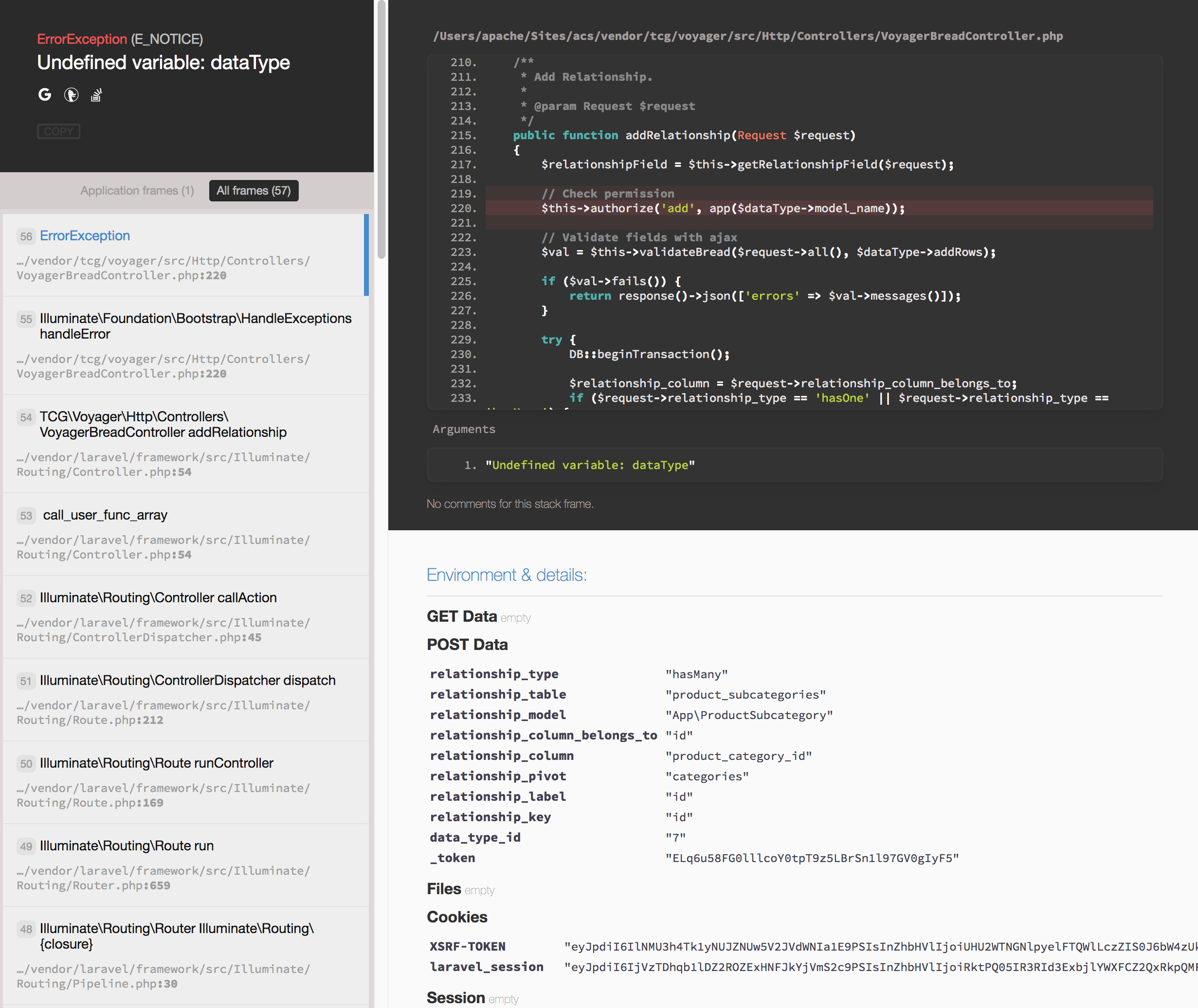
Task: Search the error on DuckDuckGo
Action: [x=71, y=95]
